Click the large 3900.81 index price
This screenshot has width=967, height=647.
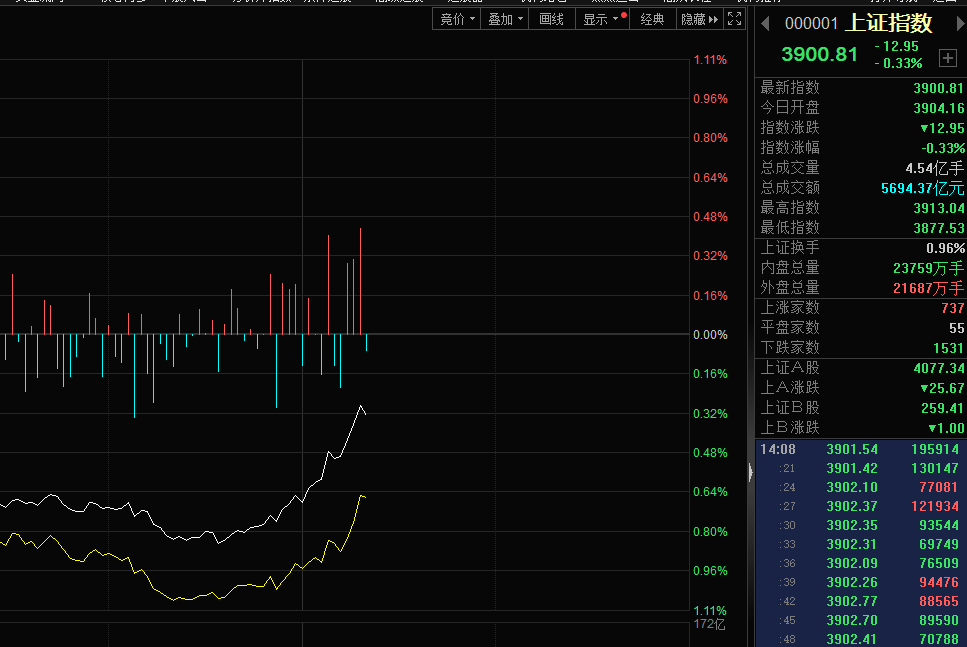click(x=819, y=54)
